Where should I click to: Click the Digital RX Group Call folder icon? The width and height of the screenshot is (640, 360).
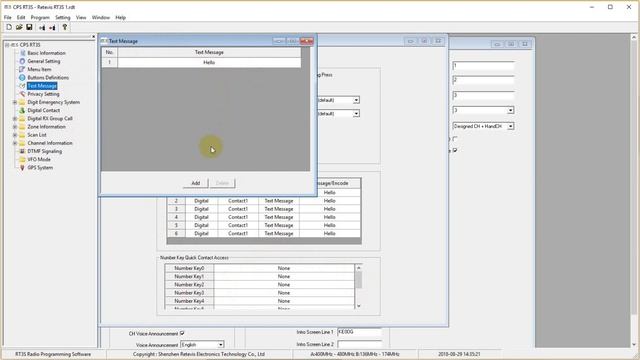coord(22,118)
